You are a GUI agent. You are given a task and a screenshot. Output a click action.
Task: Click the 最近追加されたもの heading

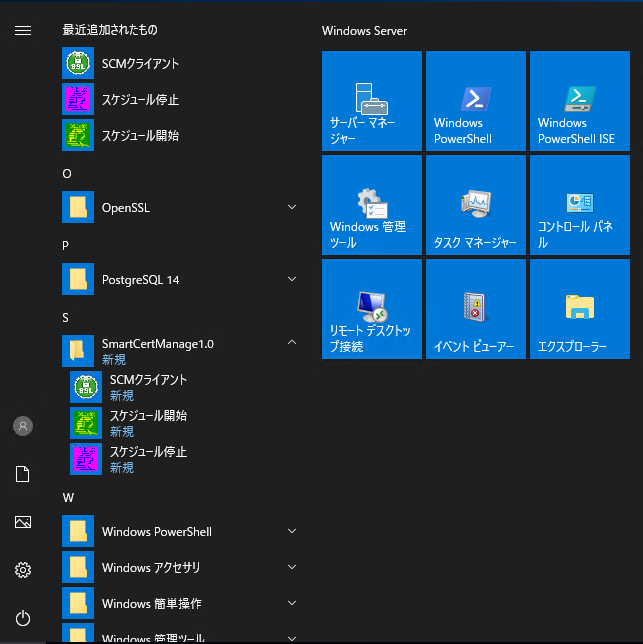click(x=110, y=30)
